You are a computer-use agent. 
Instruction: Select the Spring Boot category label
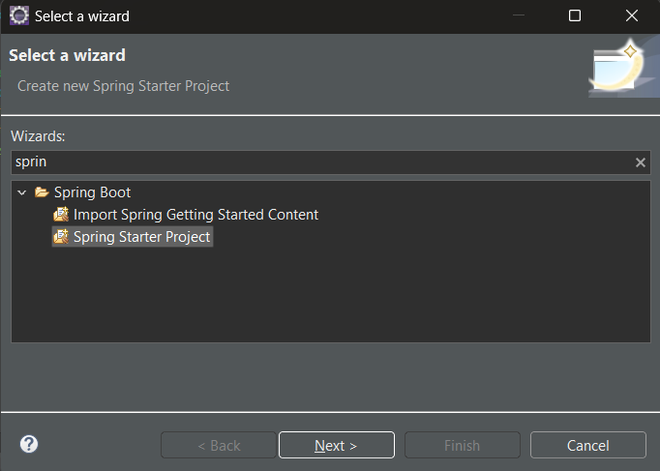(x=92, y=192)
